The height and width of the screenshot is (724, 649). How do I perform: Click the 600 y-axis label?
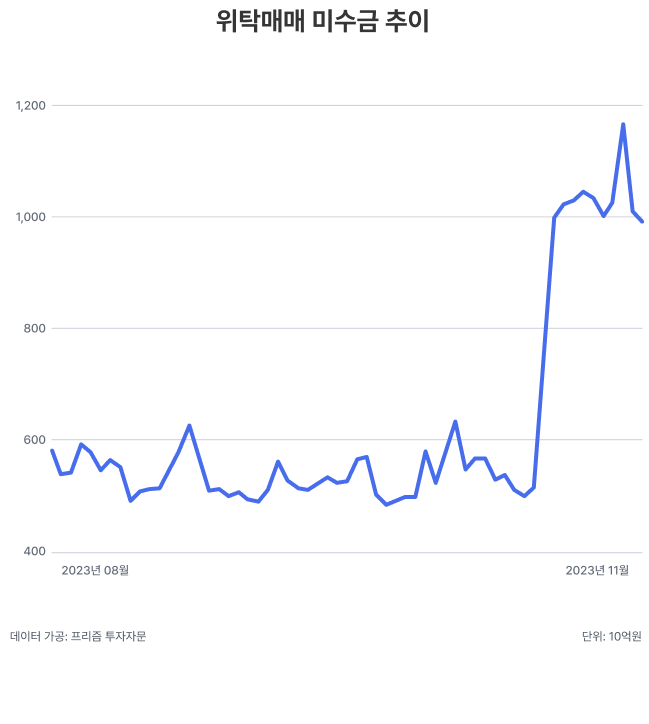pyautogui.click(x=35, y=440)
